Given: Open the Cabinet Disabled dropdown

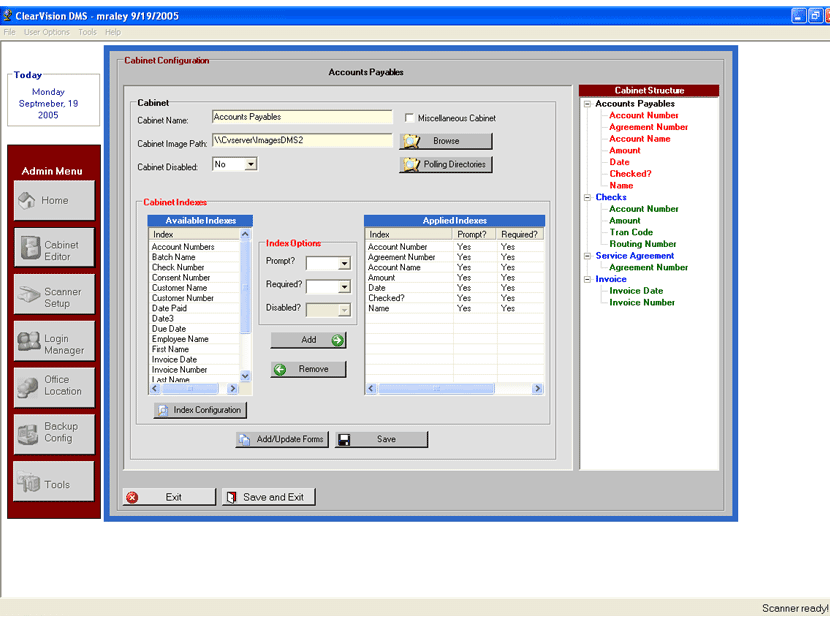Looking at the screenshot, I should point(250,164).
